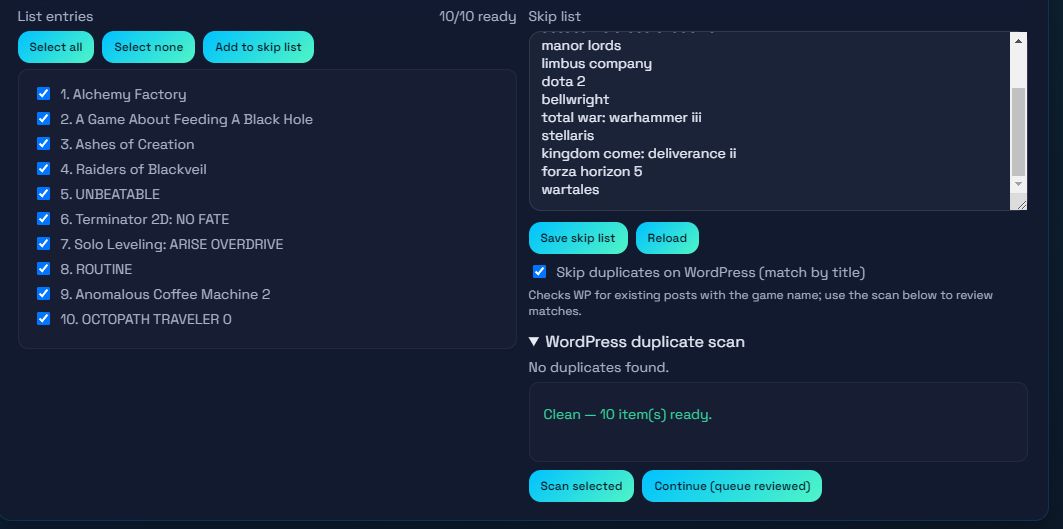Screen dimensions: 1063x529
Task: Click the skip list textarea resize handle
Action: tap(1020, 204)
